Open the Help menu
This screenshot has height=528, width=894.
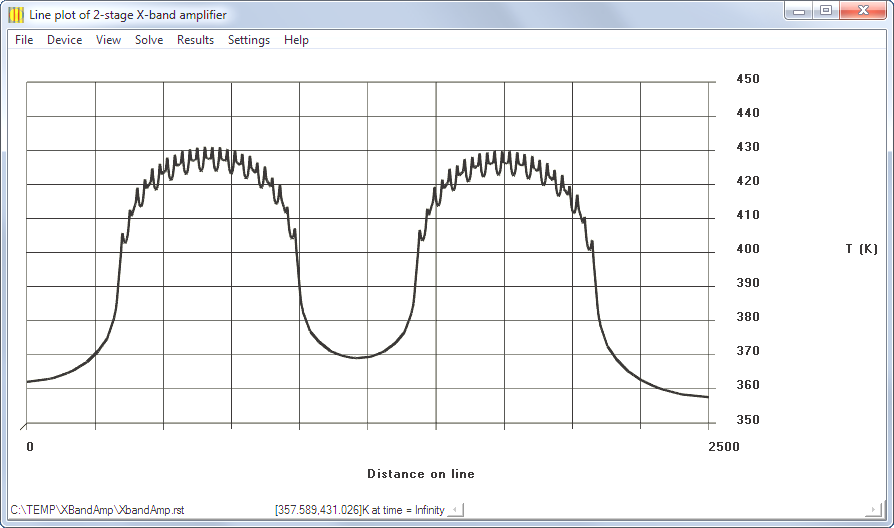click(x=296, y=40)
